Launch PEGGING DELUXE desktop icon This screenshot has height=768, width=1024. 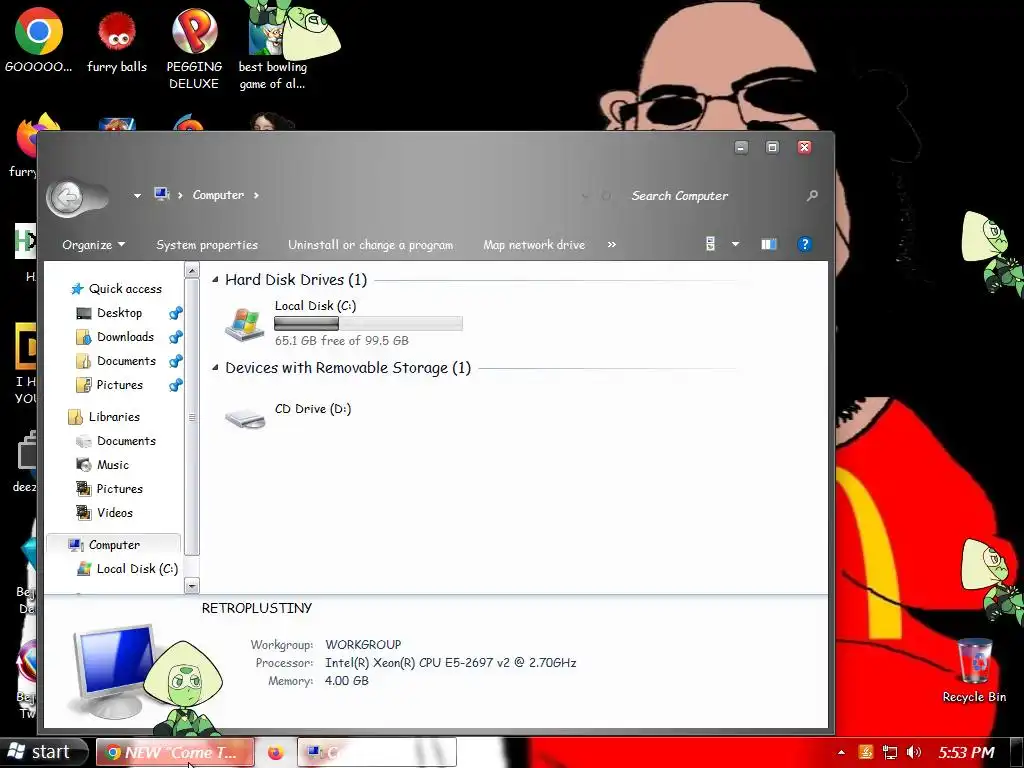[x=194, y=49]
